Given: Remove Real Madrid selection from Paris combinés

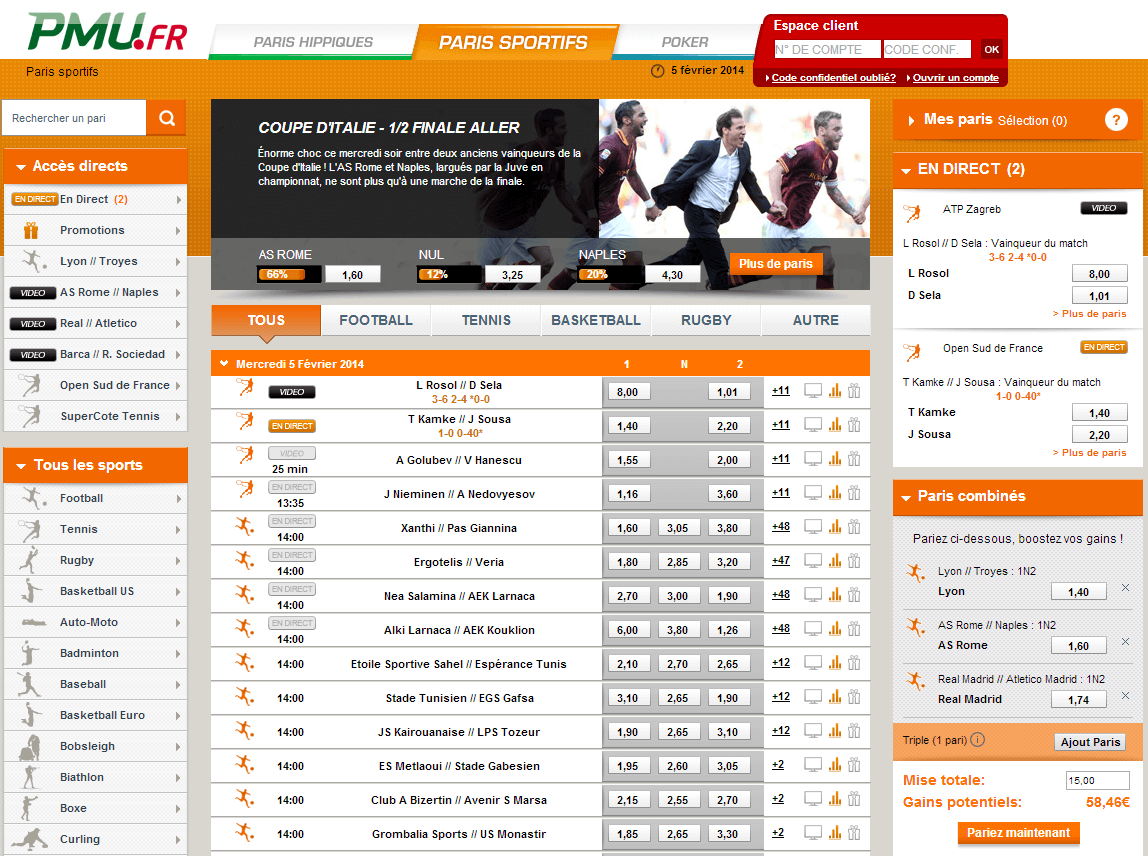Looking at the screenshot, I should click(1125, 696).
